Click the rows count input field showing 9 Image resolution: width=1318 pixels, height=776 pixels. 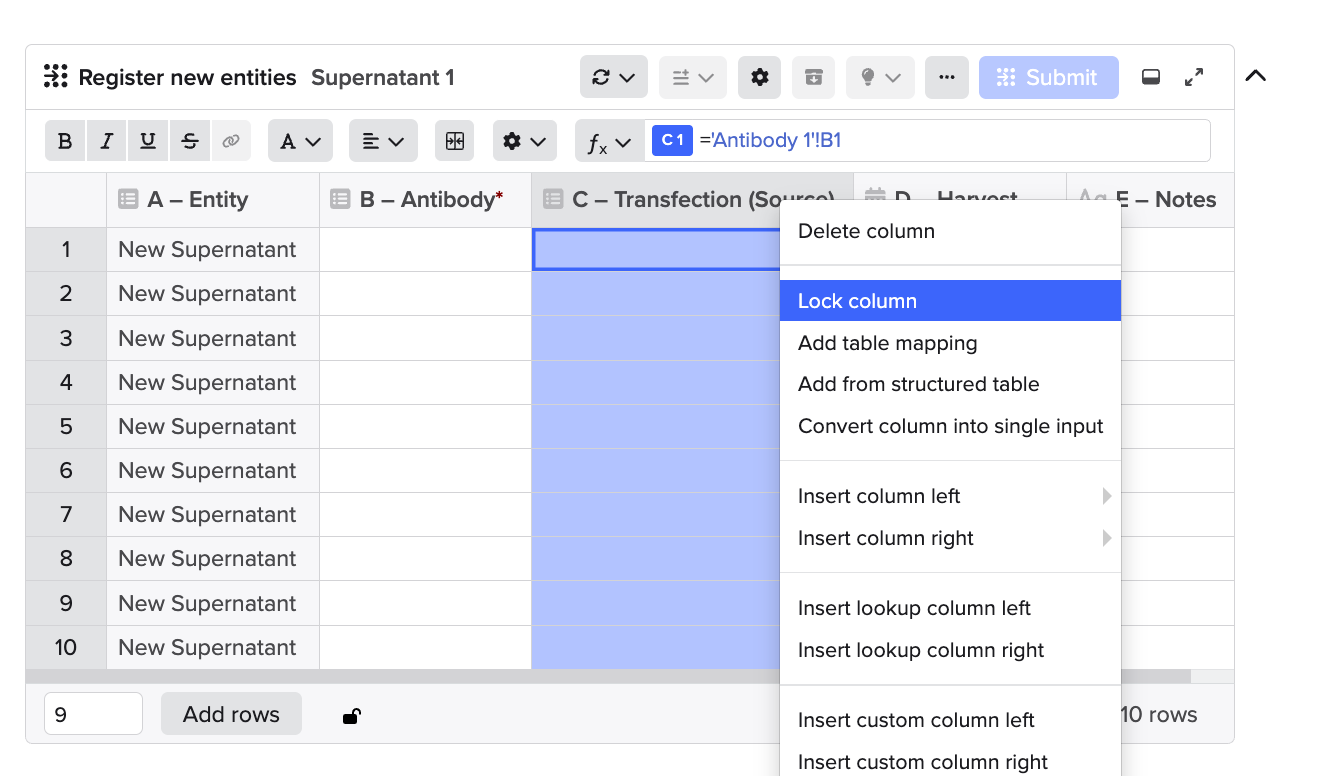93,713
